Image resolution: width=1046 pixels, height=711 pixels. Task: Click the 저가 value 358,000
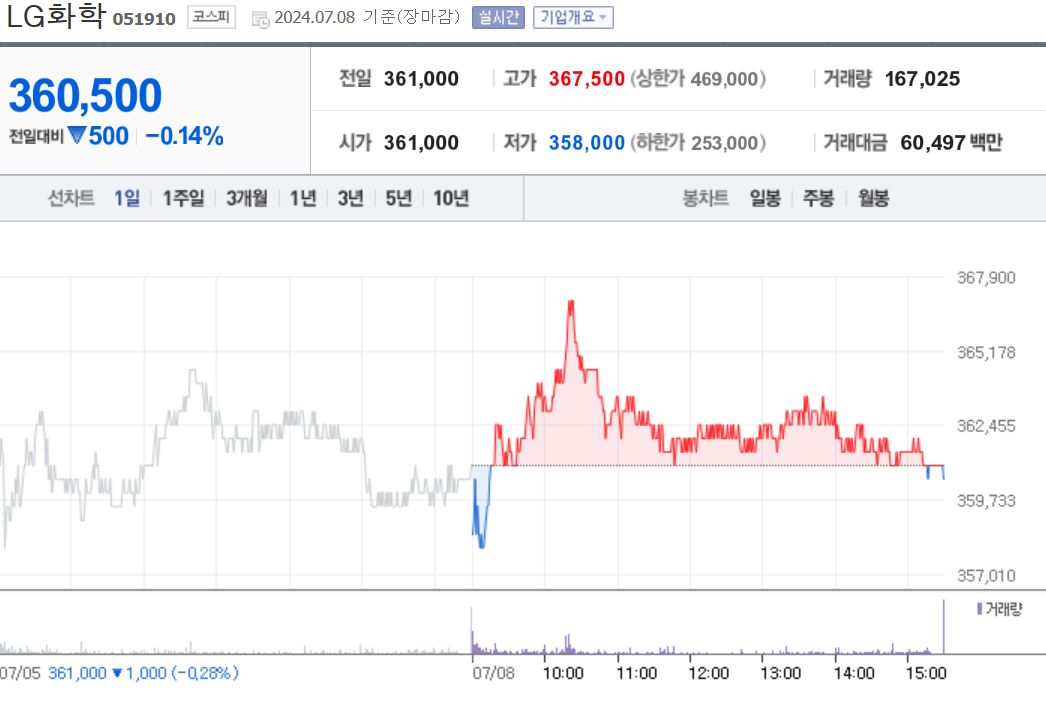coord(587,143)
